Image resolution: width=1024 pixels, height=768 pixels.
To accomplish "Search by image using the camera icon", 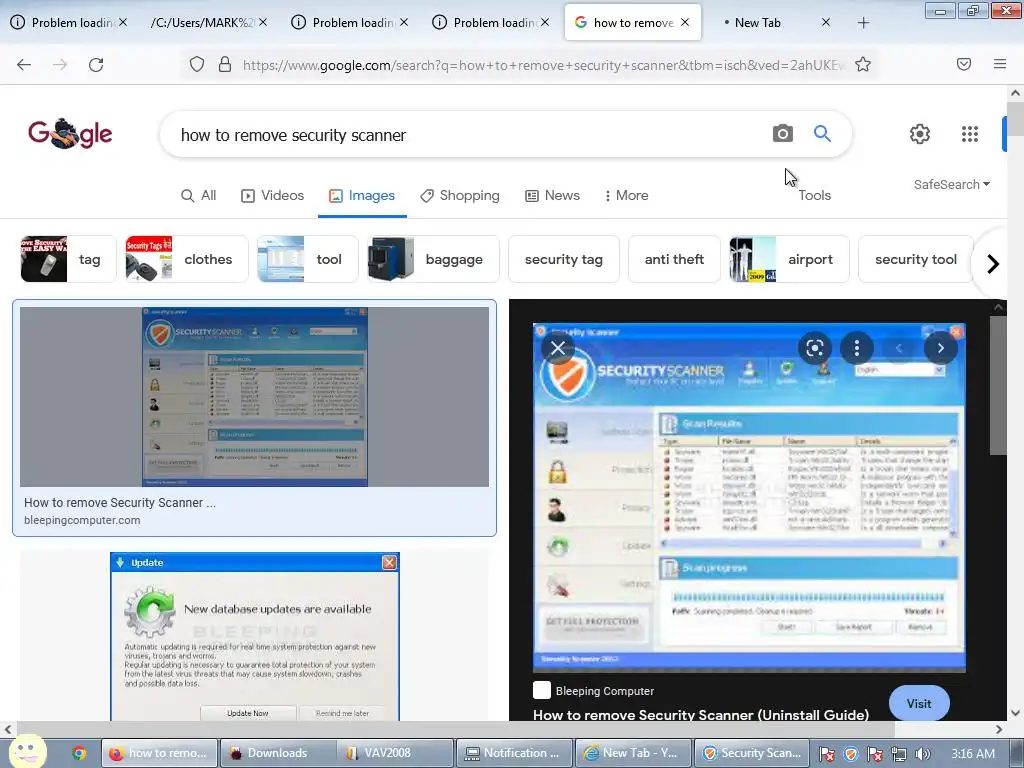I will coord(782,134).
